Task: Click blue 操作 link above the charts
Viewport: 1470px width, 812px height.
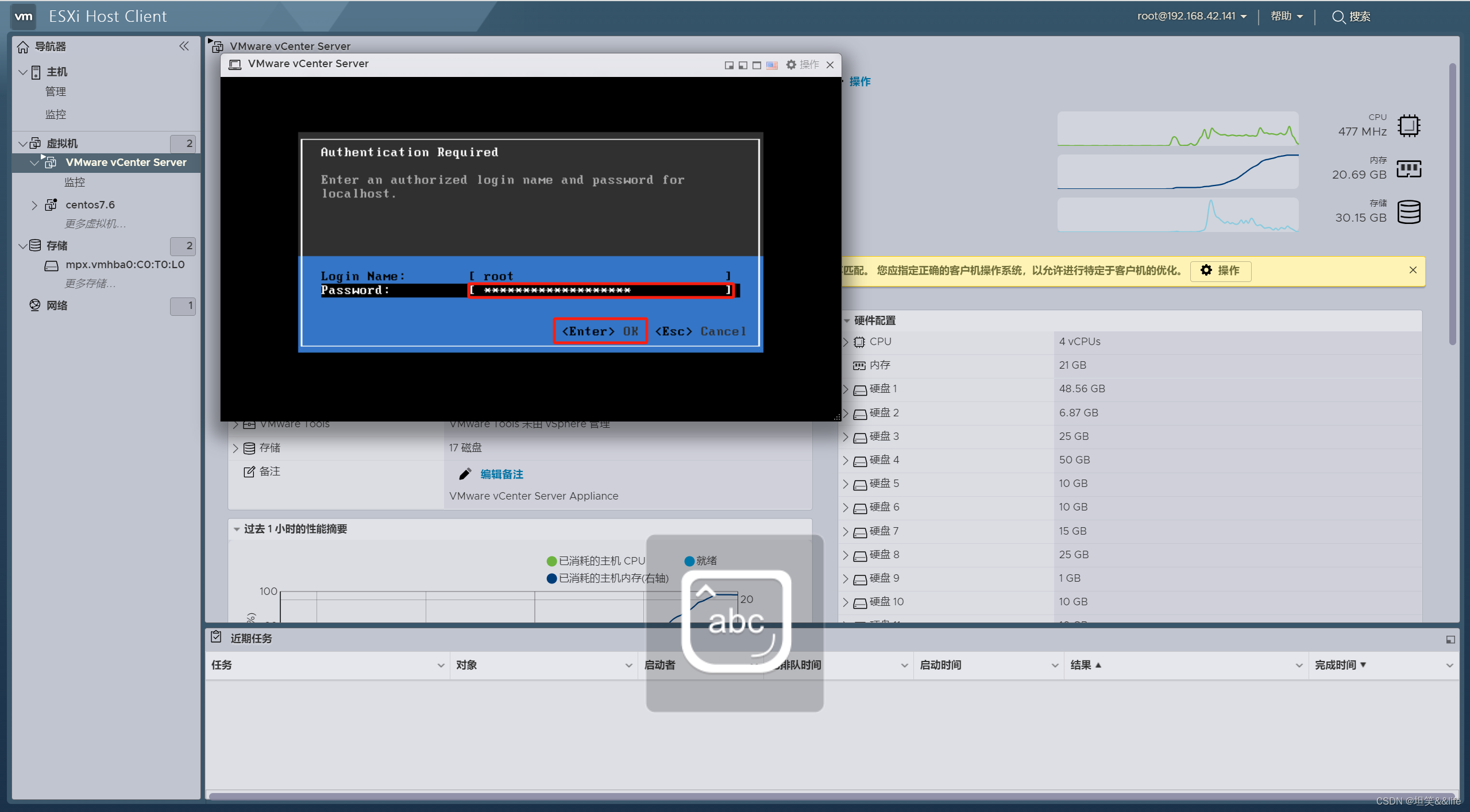Action: coord(860,82)
